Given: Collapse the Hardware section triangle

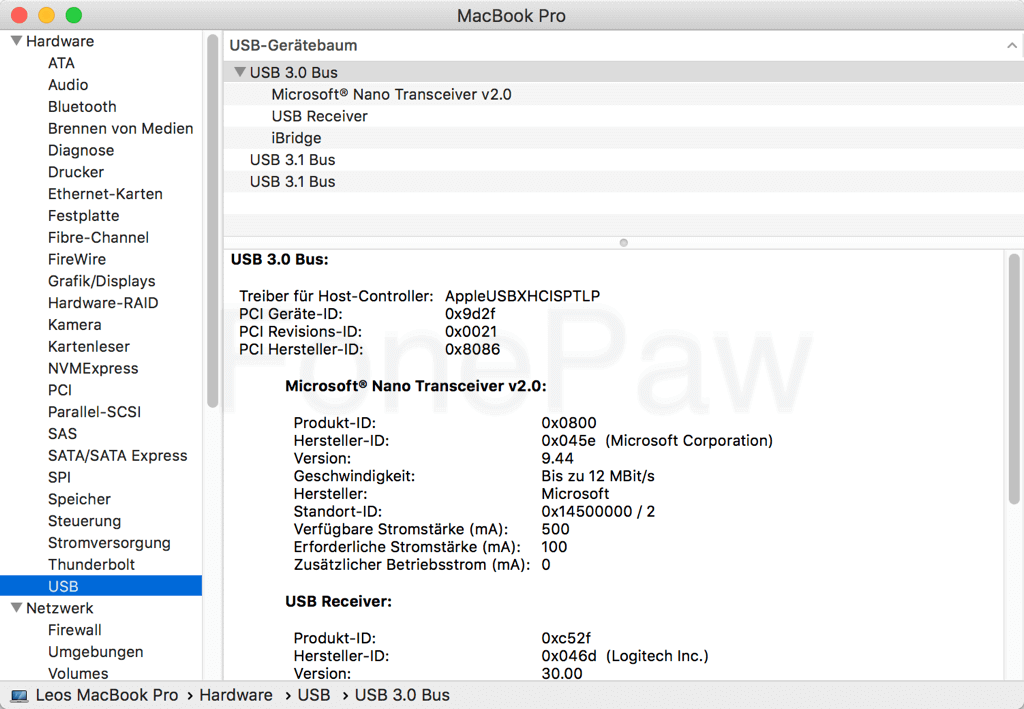Looking at the screenshot, I should 16,40.
